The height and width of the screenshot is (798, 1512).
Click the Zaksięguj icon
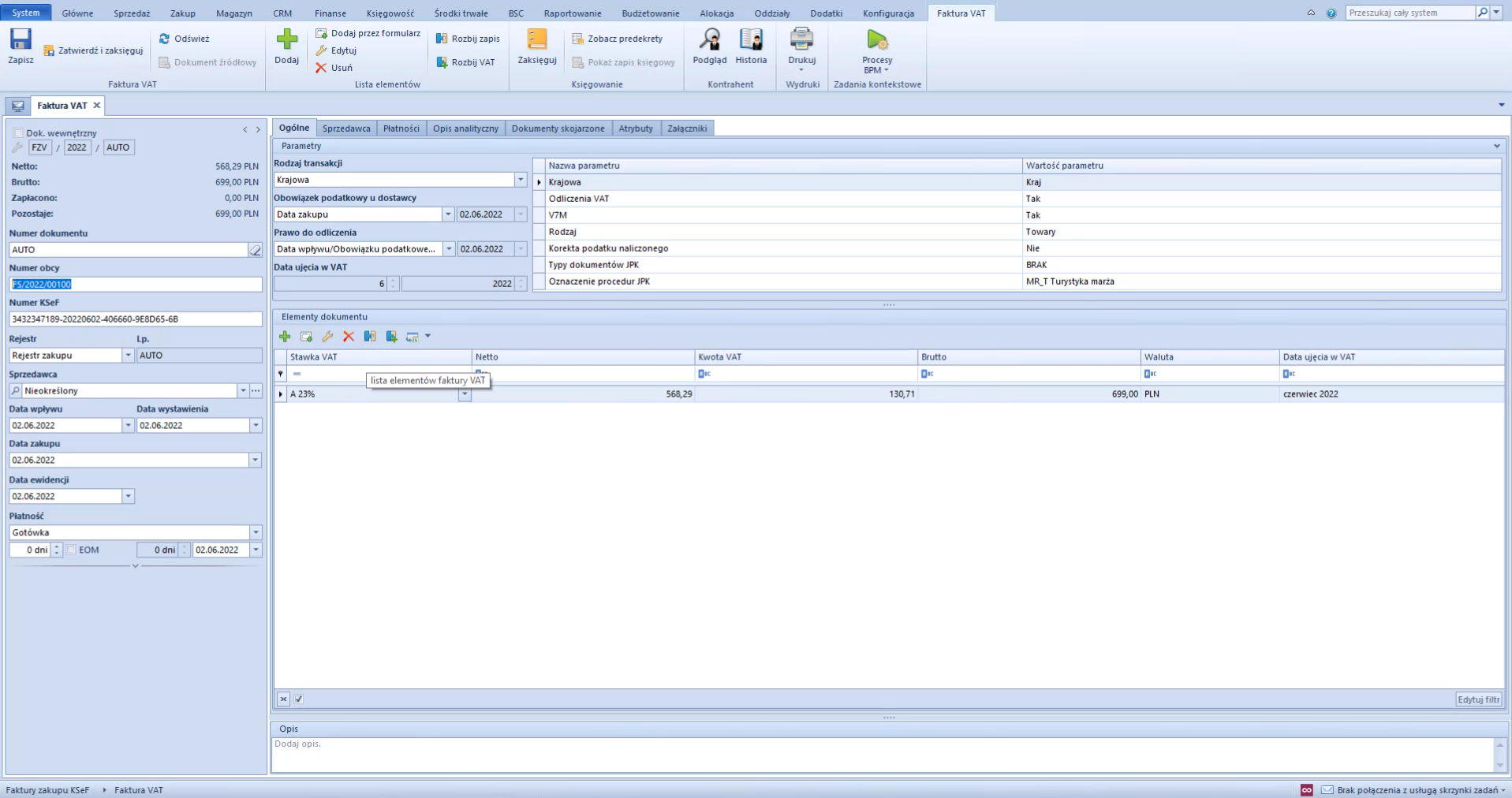coord(537,39)
